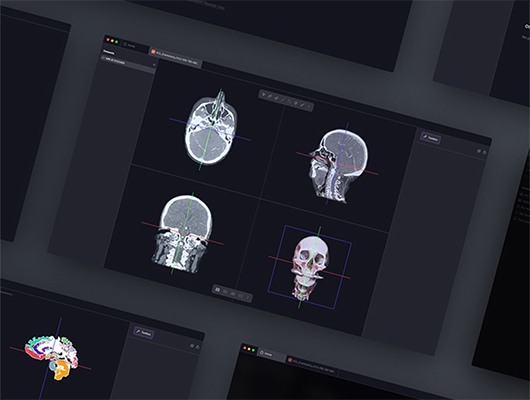The width and height of the screenshot is (530, 400).
Task: Click the lock icon in the main right panel
Action: pyautogui.click(x=484, y=152)
